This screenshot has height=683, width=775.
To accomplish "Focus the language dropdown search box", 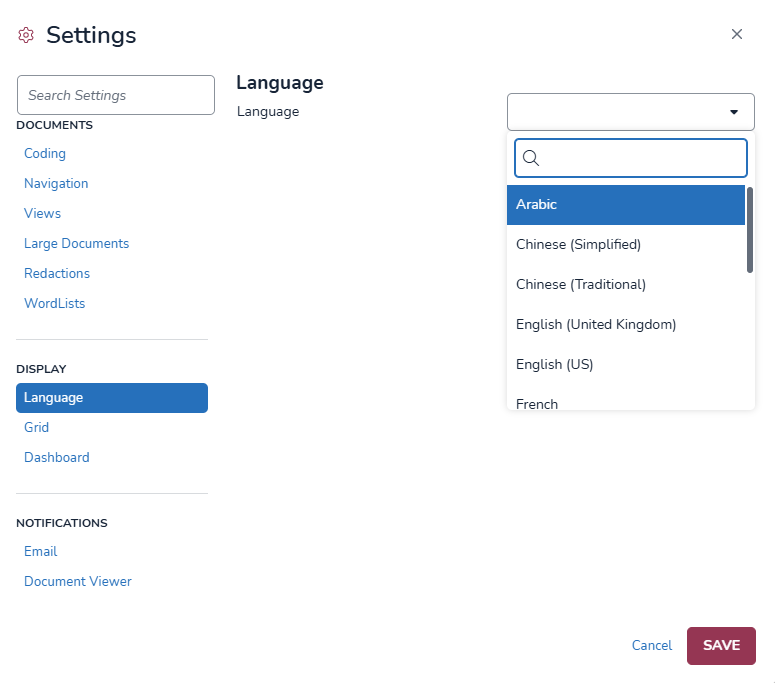I will pyautogui.click(x=642, y=158).
